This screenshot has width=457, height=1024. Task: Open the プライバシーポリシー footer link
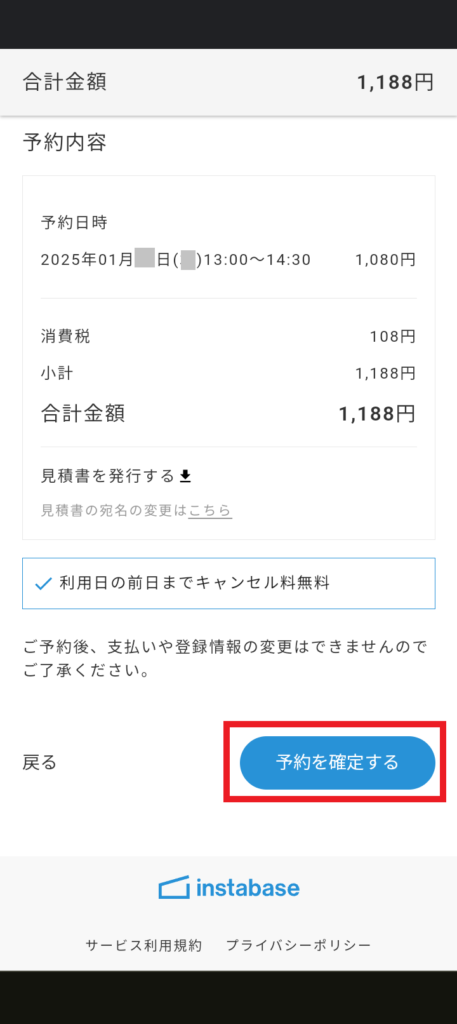(298, 945)
